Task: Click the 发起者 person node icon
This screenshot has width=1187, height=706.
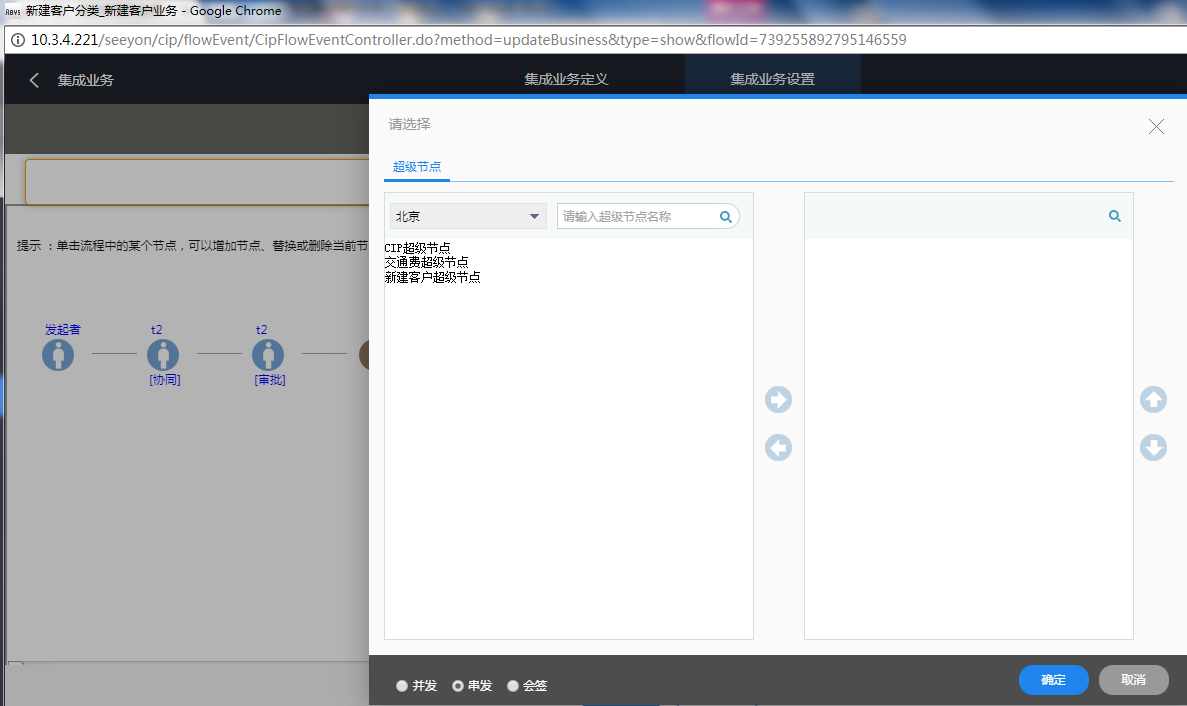Action: tap(58, 355)
